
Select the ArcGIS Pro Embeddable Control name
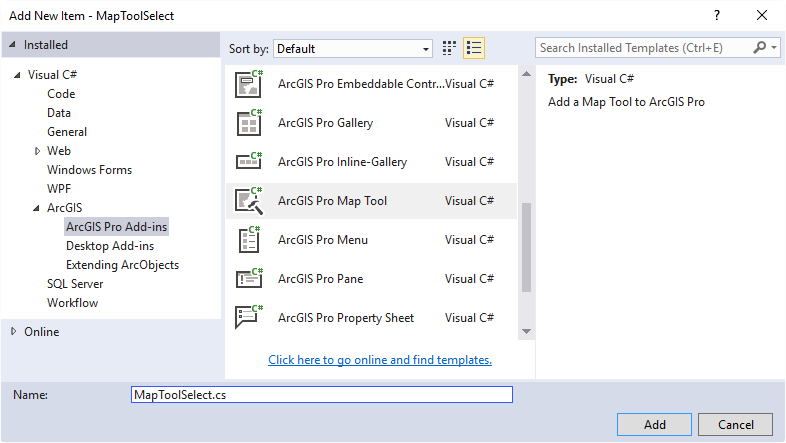coord(361,84)
